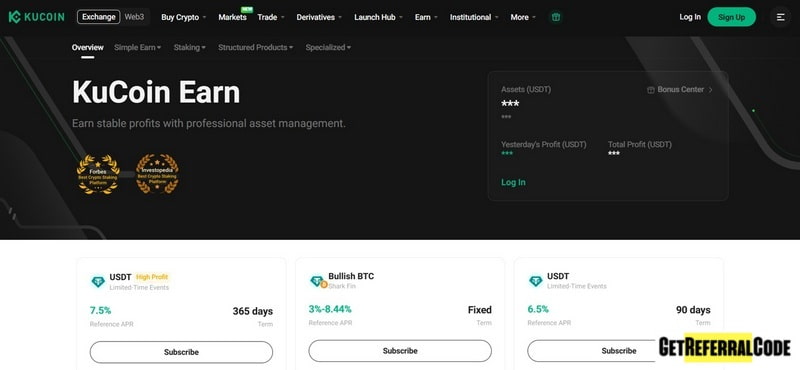Select the Overview tab
Screen dimensions: 800x370
tap(88, 47)
